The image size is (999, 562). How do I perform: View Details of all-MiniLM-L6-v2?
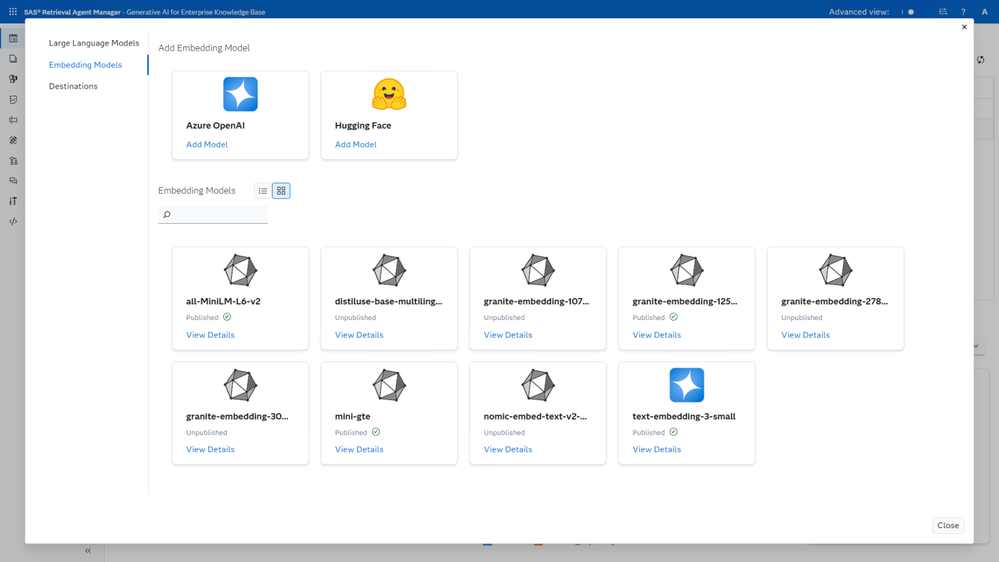(x=210, y=335)
